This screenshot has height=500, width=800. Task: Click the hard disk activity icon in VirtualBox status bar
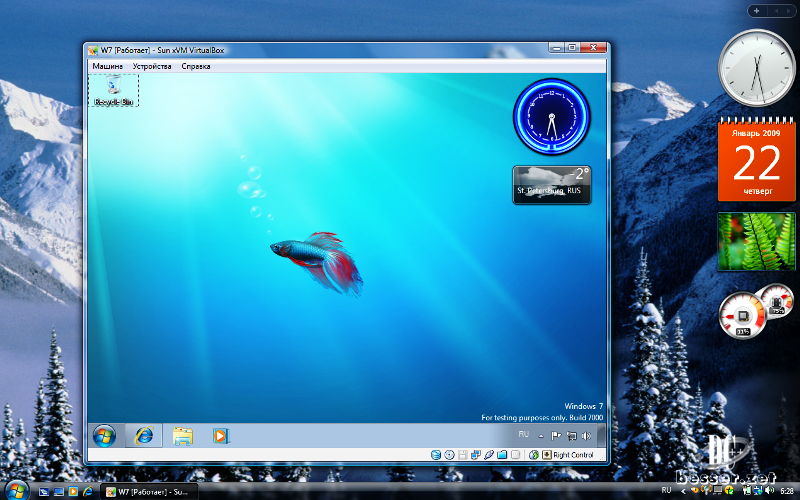[436, 455]
